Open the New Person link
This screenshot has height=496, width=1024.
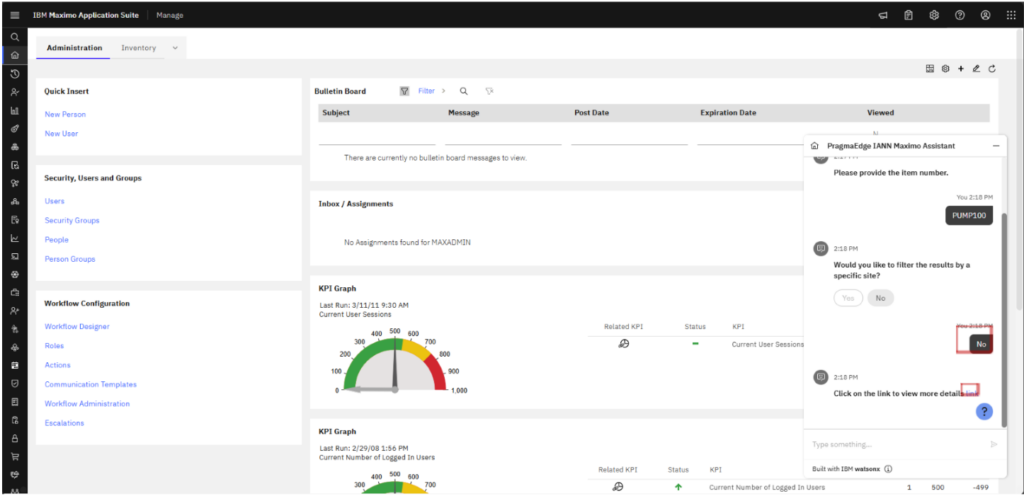point(65,114)
